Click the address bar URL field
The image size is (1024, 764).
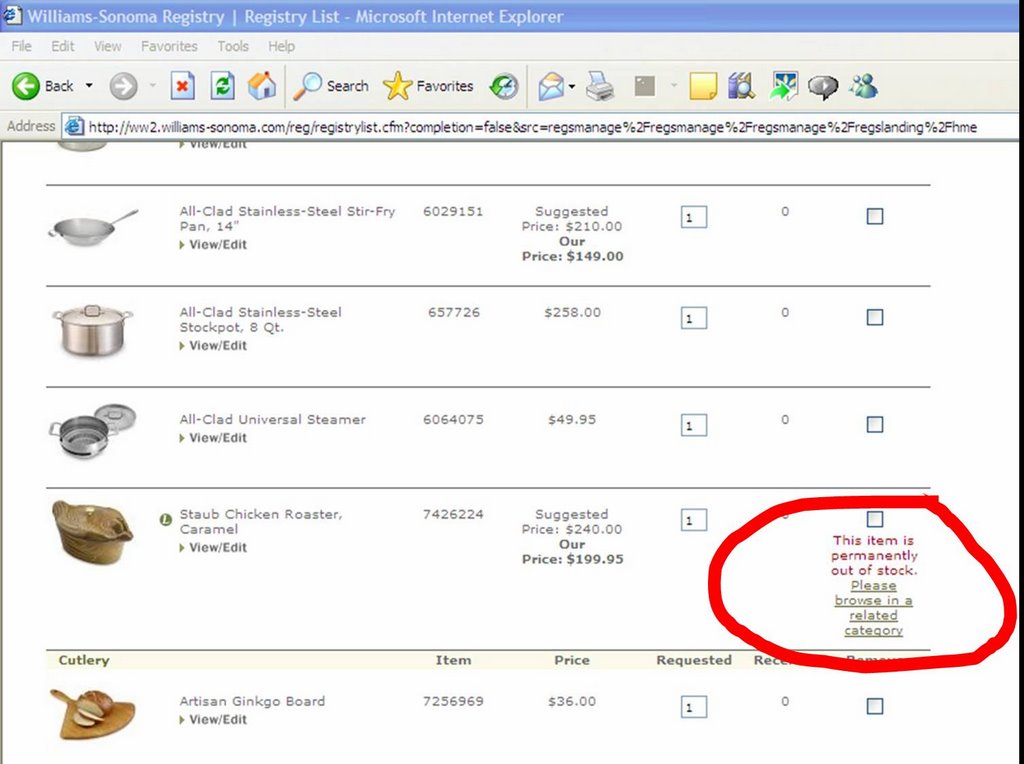[x=542, y=127]
